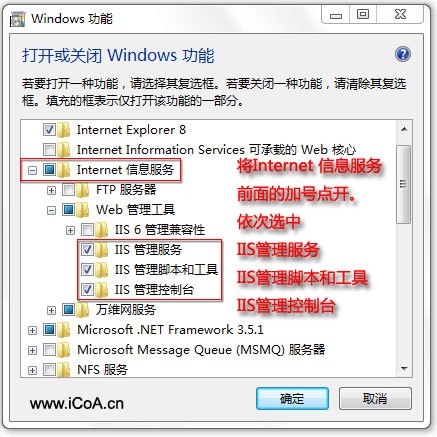Image resolution: width=437 pixels, height=437 pixels.
Task: Click the 确定 button
Action: point(292,399)
